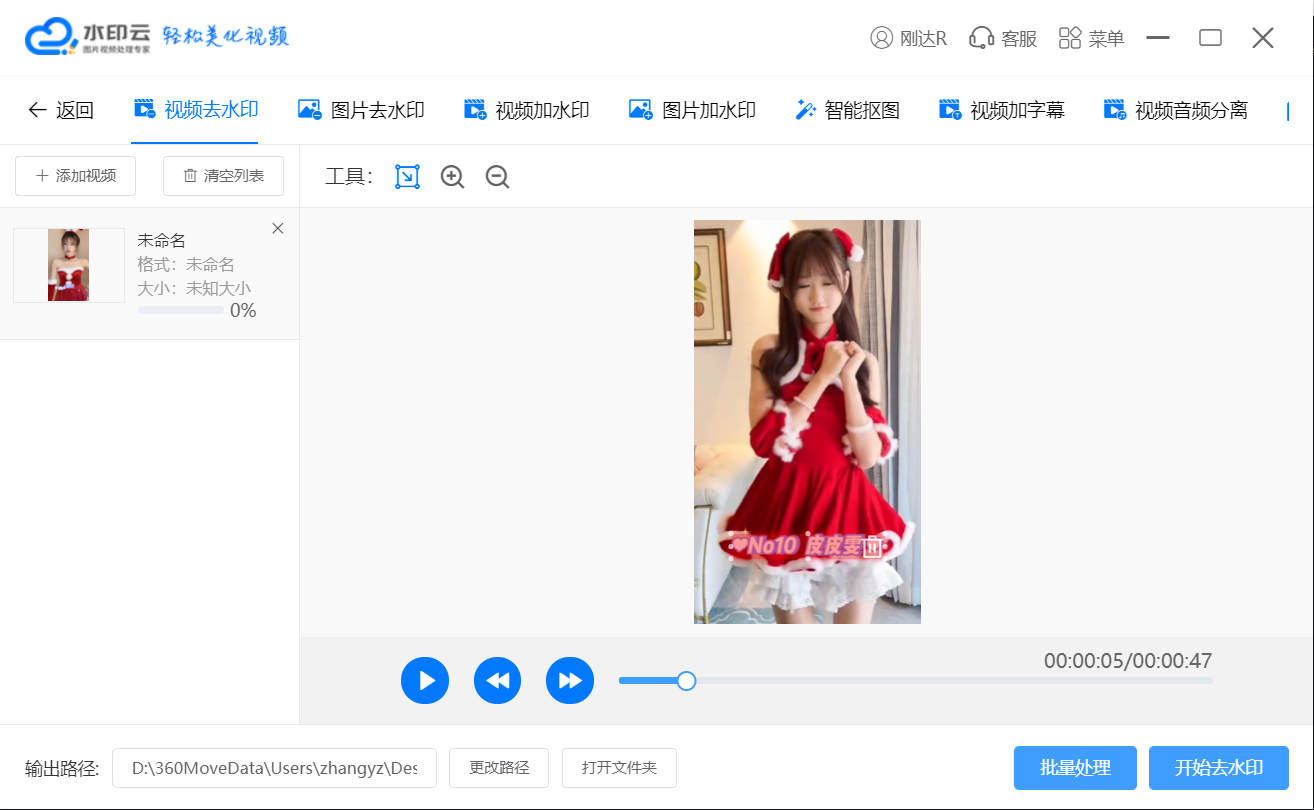Click 添加视频 button
The width and height of the screenshot is (1314, 810).
[x=76, y=176]
